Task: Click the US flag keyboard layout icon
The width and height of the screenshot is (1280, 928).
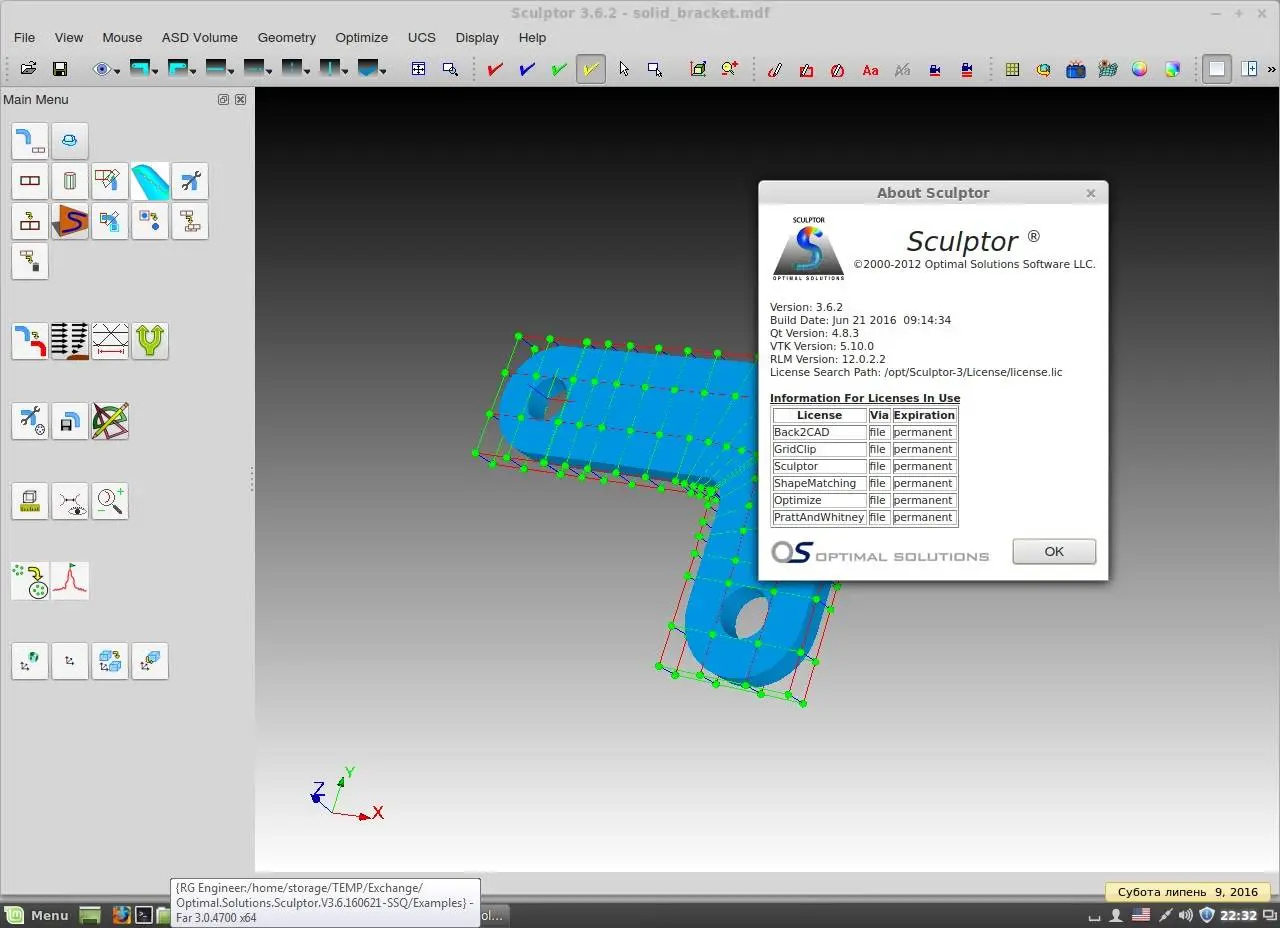Action: [1140, 915]
